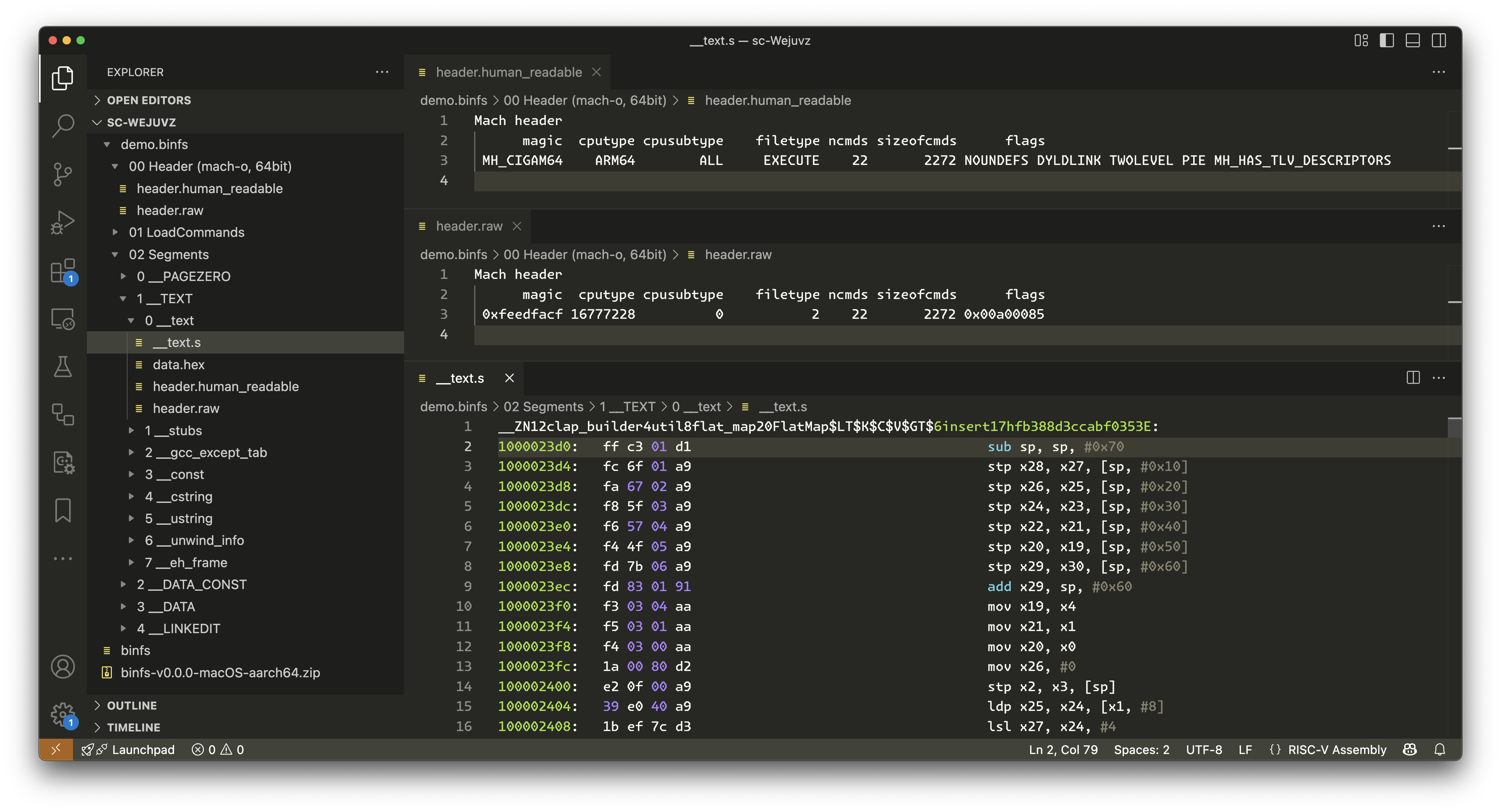1501x812 pixels.
Task: Click demo.binfs in header.raw breadcrumb
Action: click(x=453, y=255)
